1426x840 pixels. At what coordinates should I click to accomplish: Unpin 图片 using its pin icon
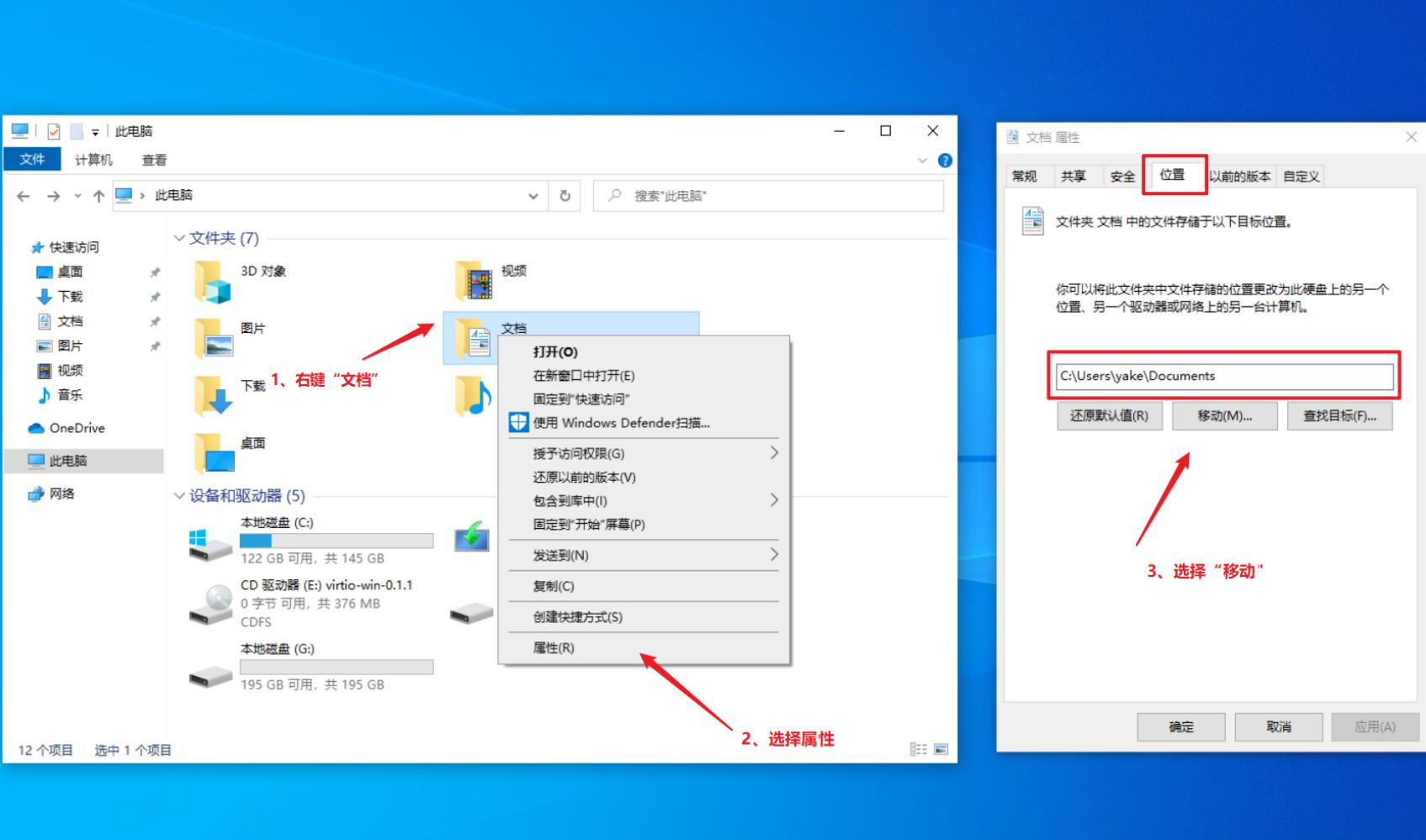click(155, 345)
